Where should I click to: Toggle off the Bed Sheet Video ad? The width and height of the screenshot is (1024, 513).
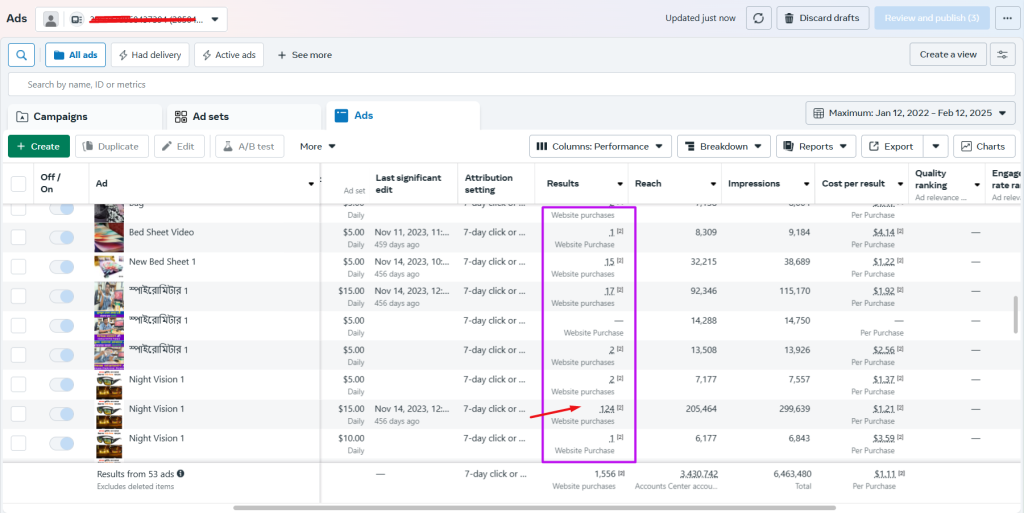coord(62,237)
